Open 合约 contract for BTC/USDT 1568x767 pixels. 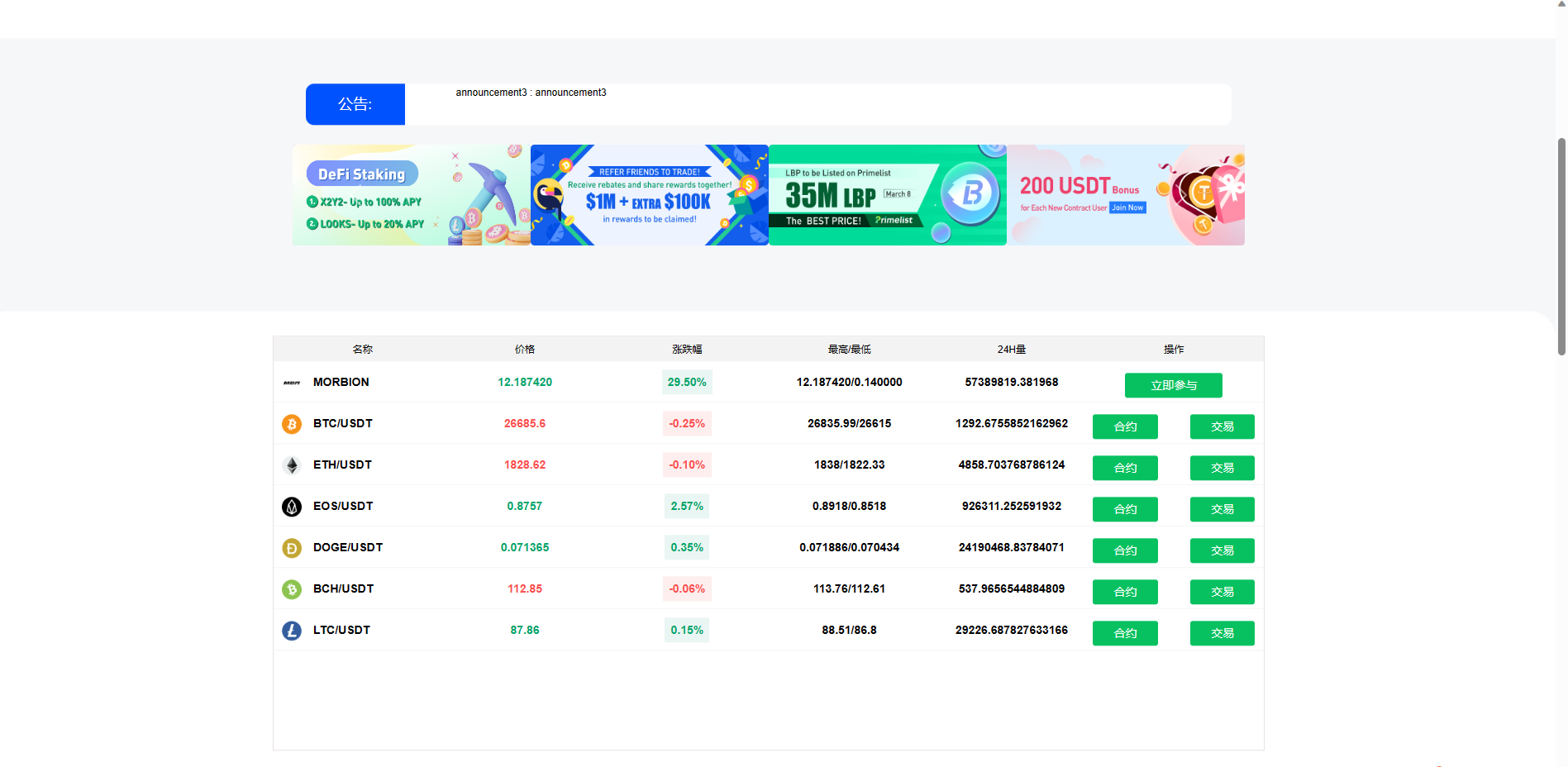[x=1125, y=426]
